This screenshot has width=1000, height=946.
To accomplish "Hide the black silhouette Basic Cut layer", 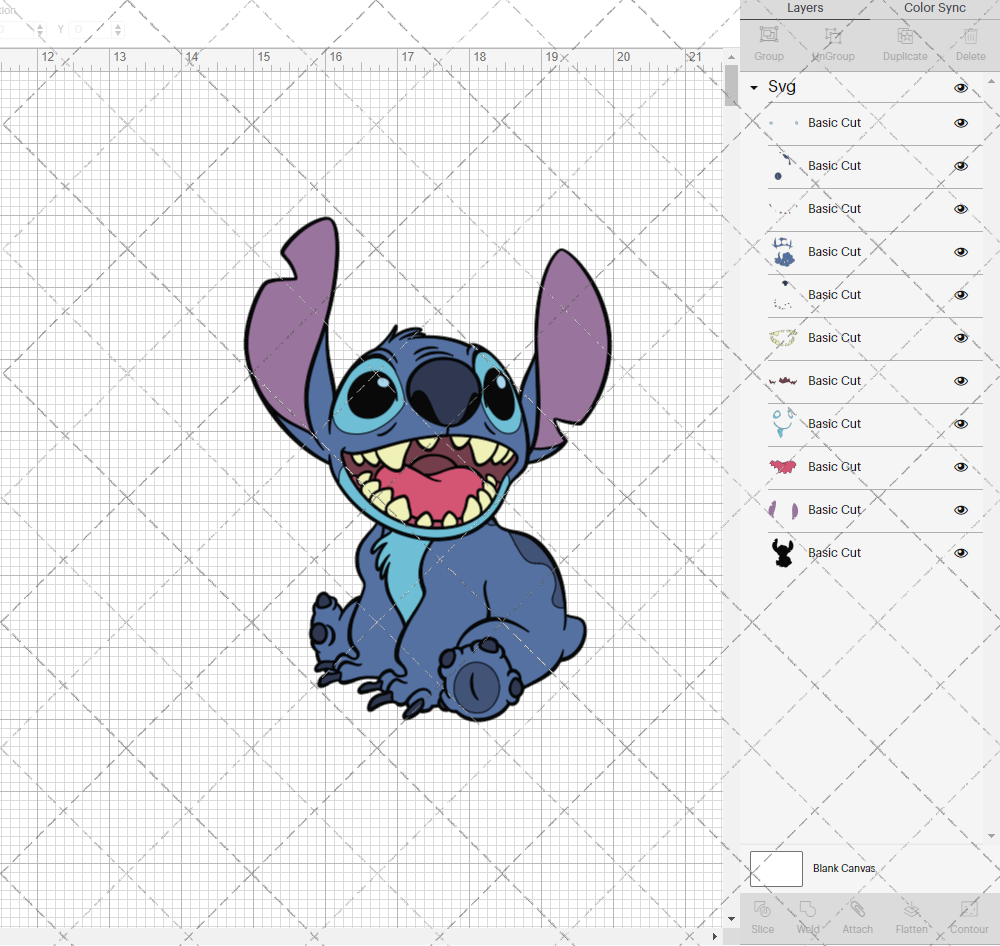I will coord(960,553).
